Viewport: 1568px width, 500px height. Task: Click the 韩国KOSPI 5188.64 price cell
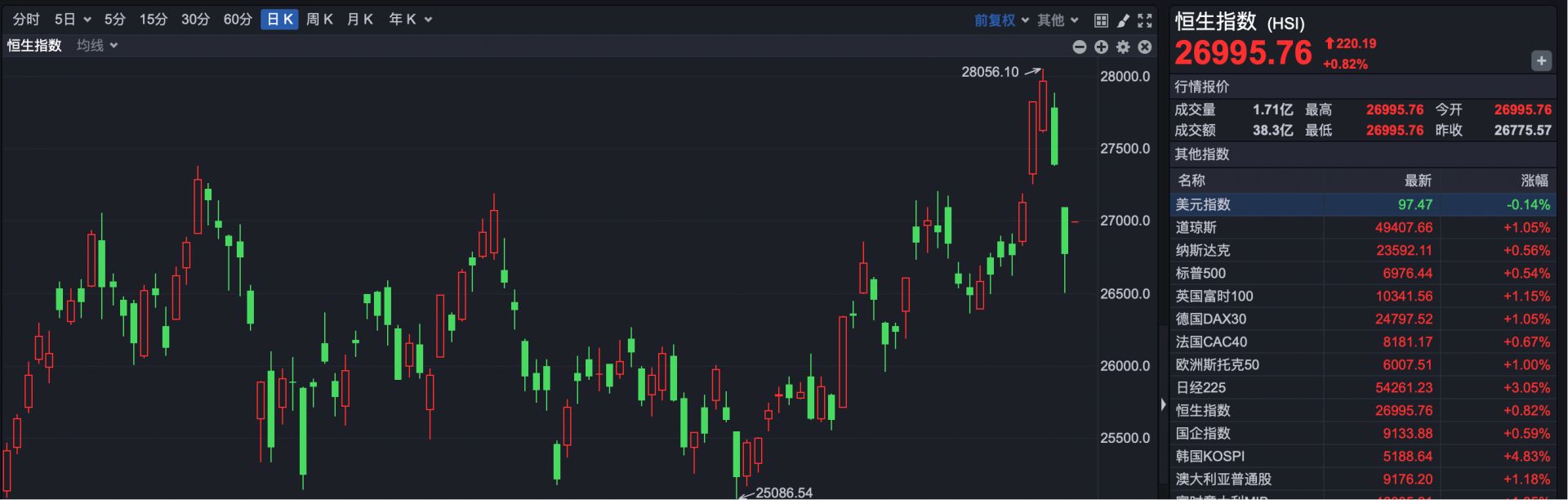point(1407,456)
